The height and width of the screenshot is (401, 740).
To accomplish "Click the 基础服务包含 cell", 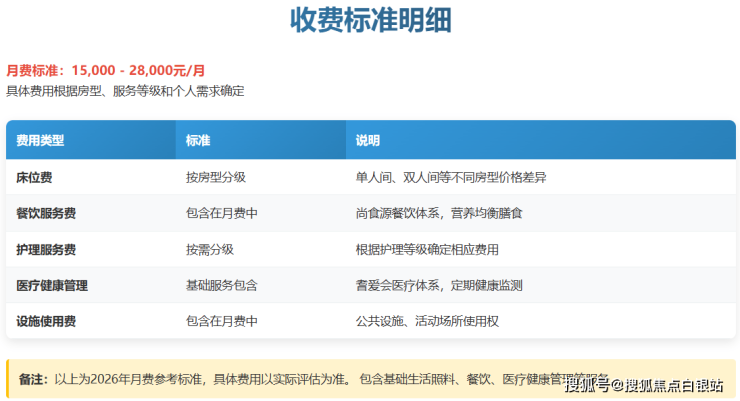I will [222, 285].
